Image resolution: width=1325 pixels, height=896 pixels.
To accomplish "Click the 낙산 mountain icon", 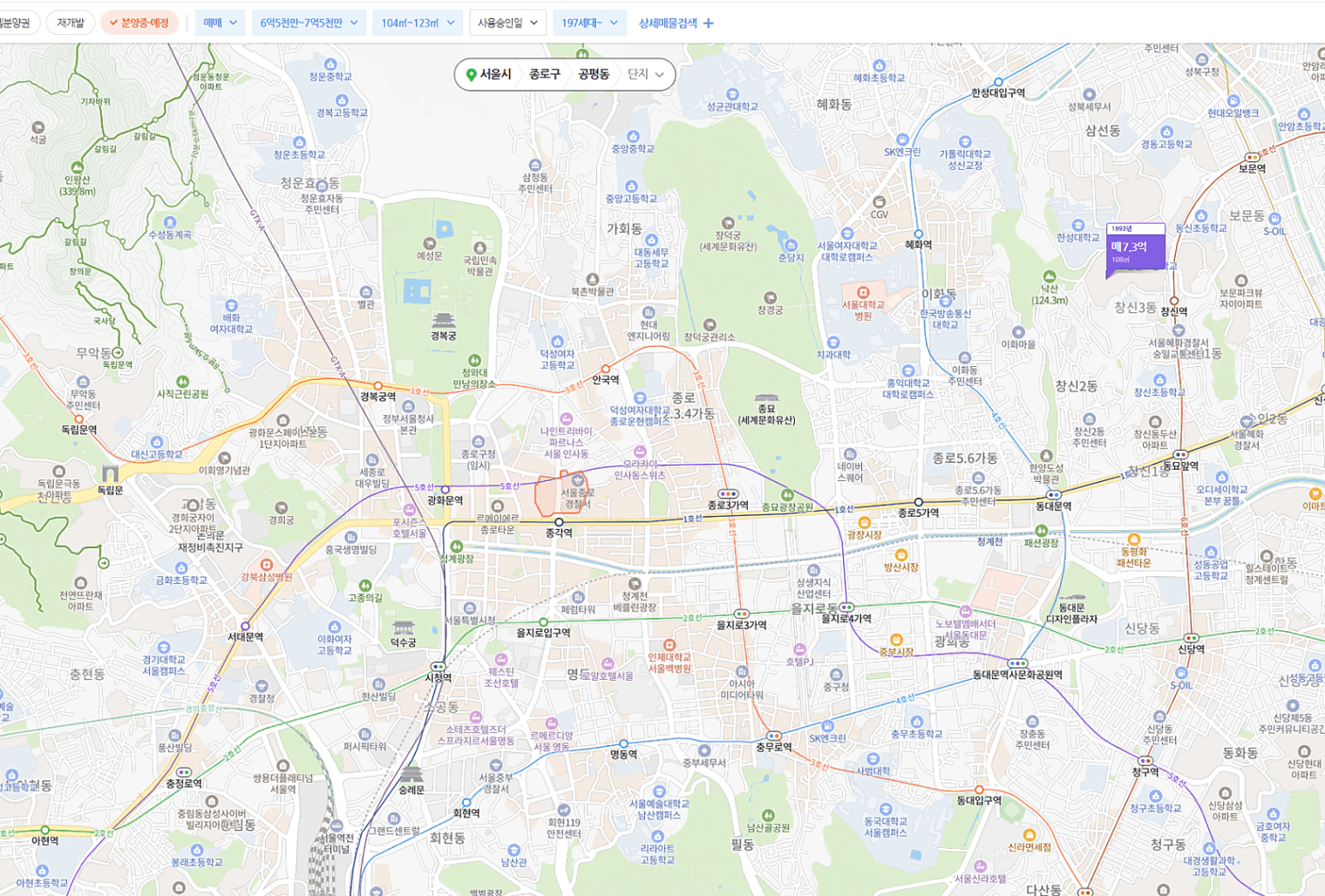I will (1049, 276).
